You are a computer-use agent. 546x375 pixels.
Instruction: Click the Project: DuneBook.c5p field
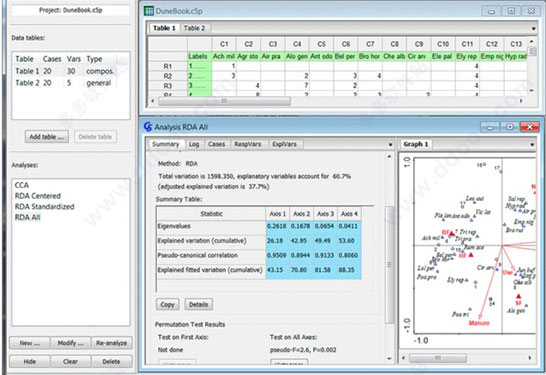(x=71, y=10)
